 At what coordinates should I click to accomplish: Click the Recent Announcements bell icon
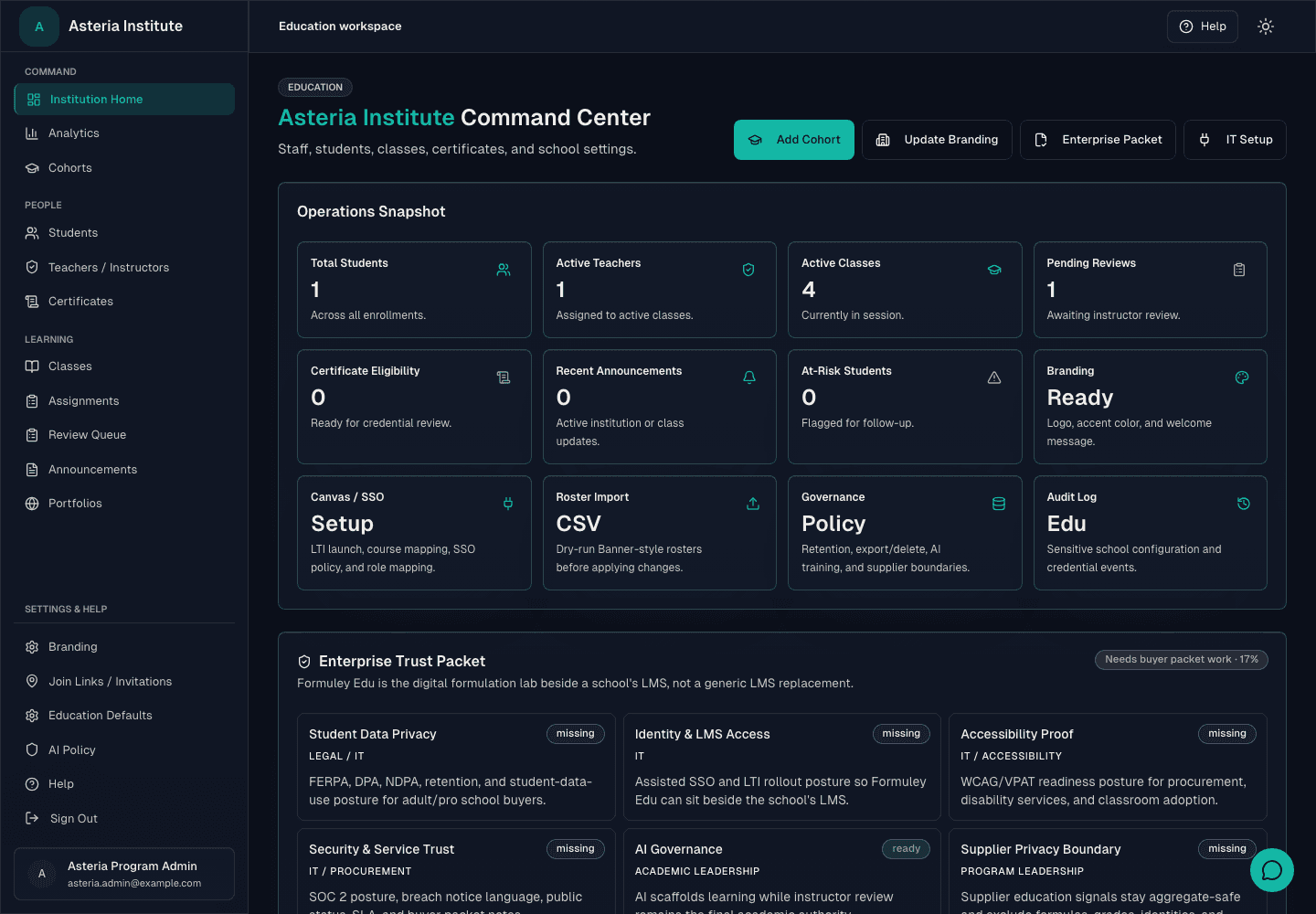tap(749, 377)
